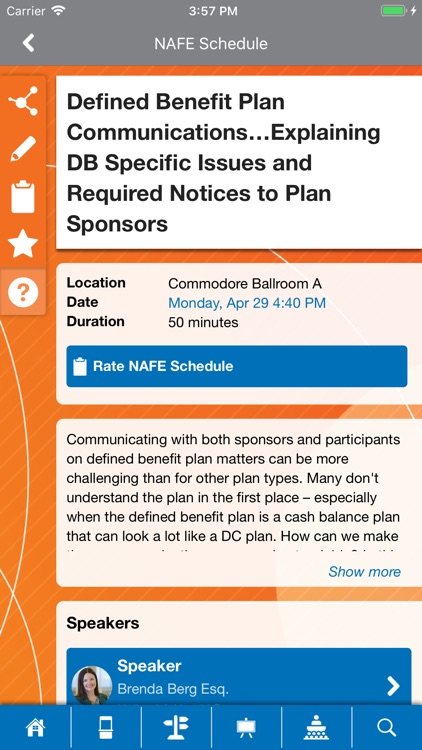Tap the search magnifier icon
Viewport: 422px width, 750px height.
pyautogui.click(x=387, y=728)
